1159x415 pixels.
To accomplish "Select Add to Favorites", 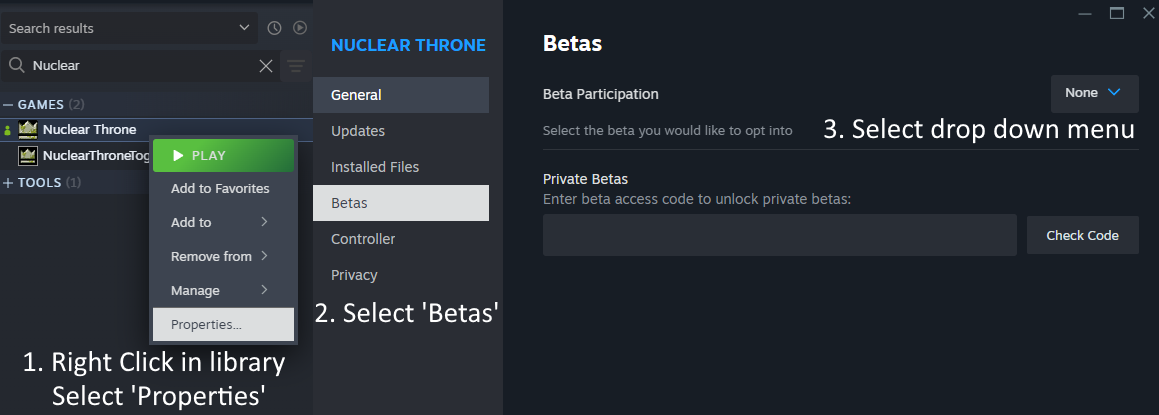I will click(x=222, y=188).
